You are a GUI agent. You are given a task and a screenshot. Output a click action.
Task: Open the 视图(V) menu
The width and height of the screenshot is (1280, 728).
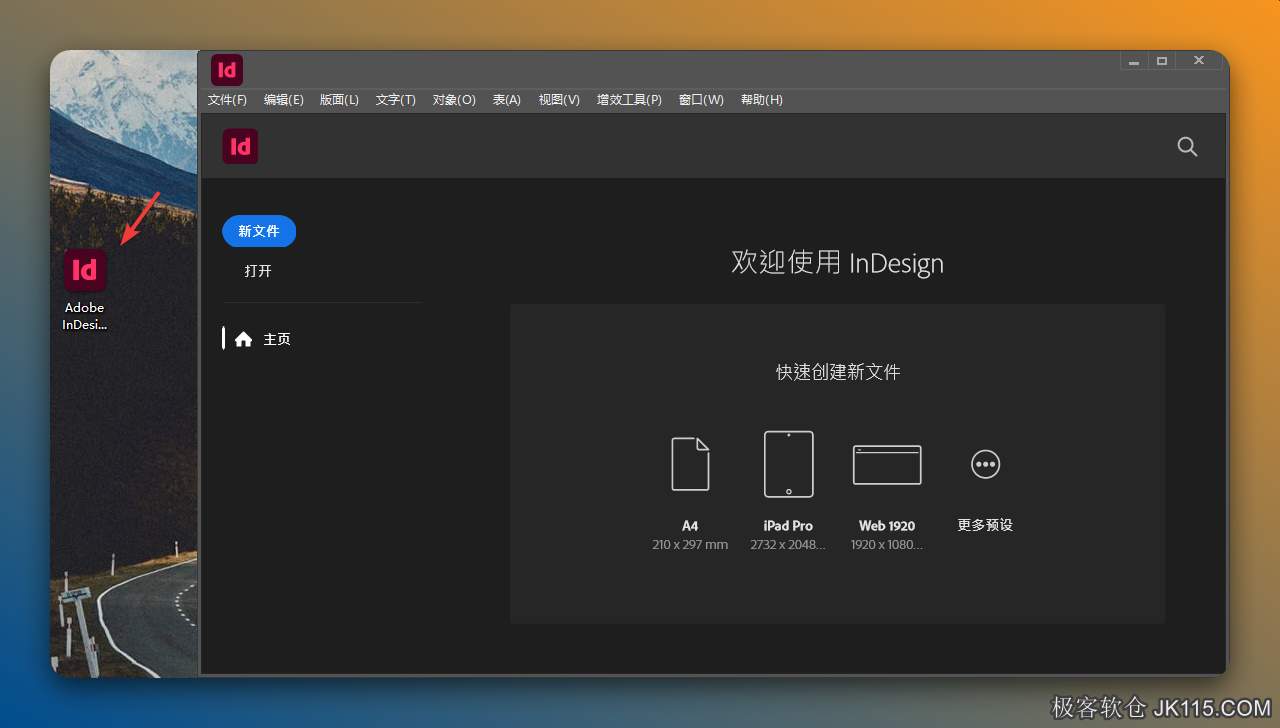(x=559, y=100)
